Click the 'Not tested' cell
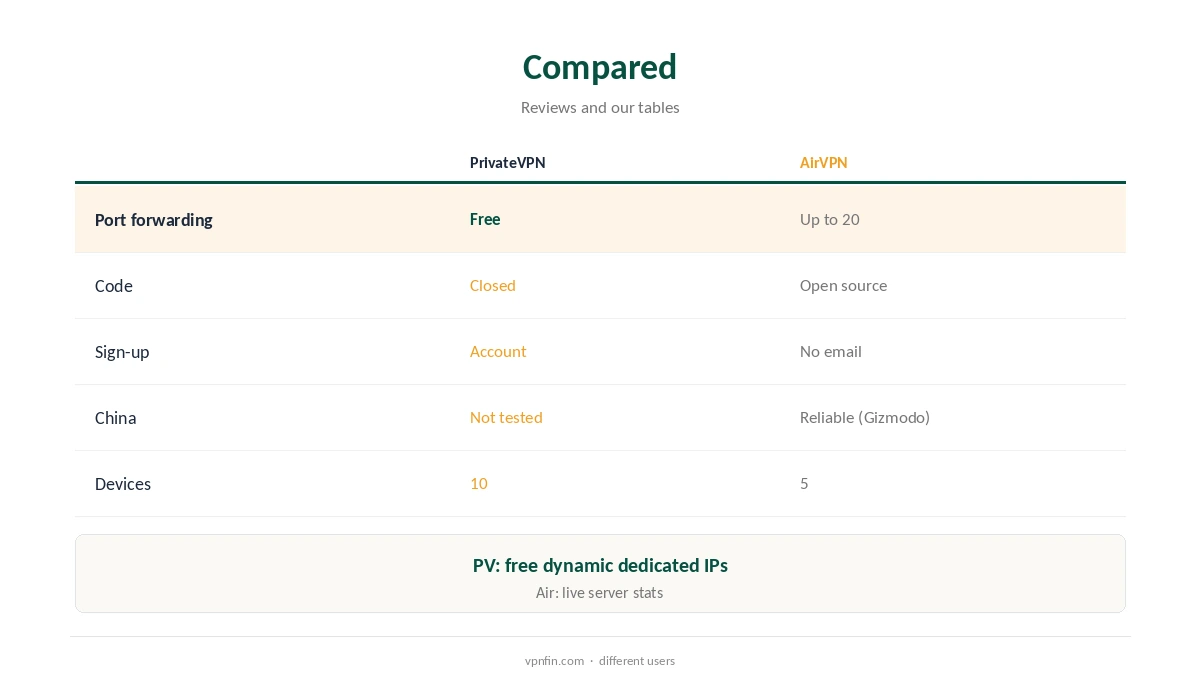 coord(506,417)
